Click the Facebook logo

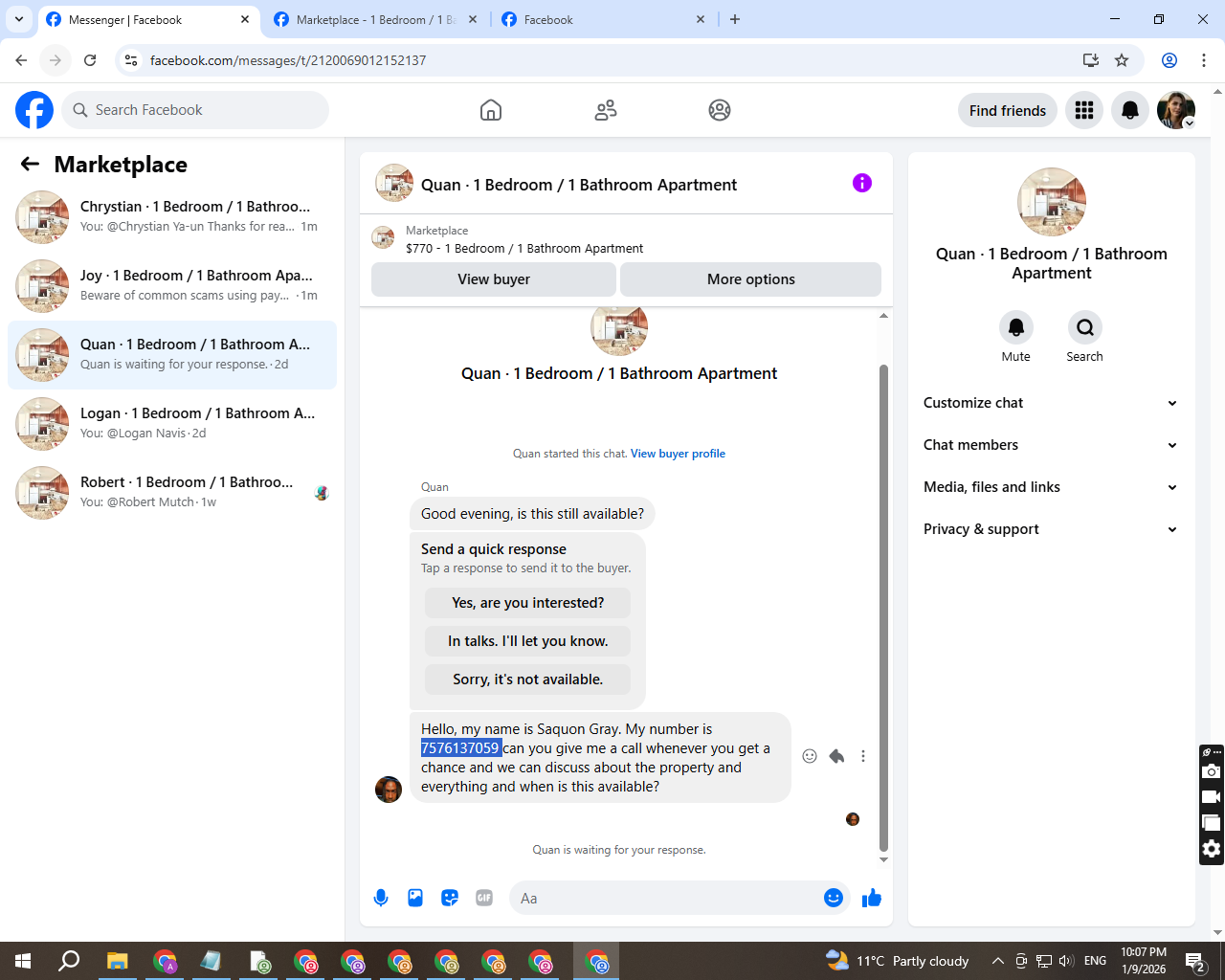click(34, 110)
